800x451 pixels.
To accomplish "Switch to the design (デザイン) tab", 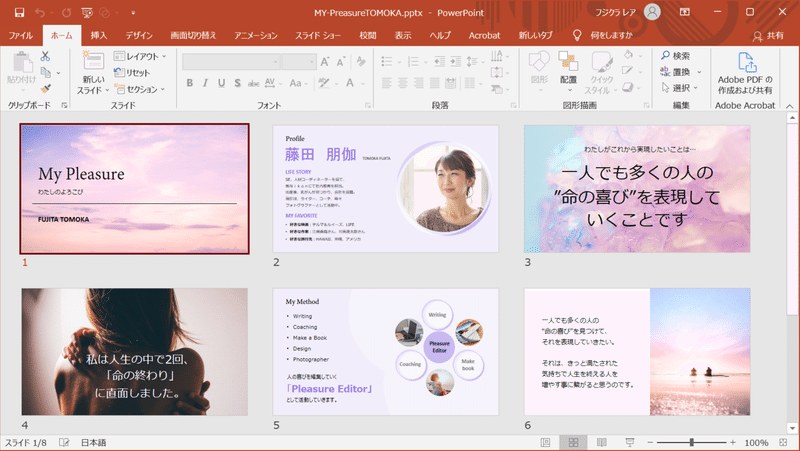I will (139, 35).
